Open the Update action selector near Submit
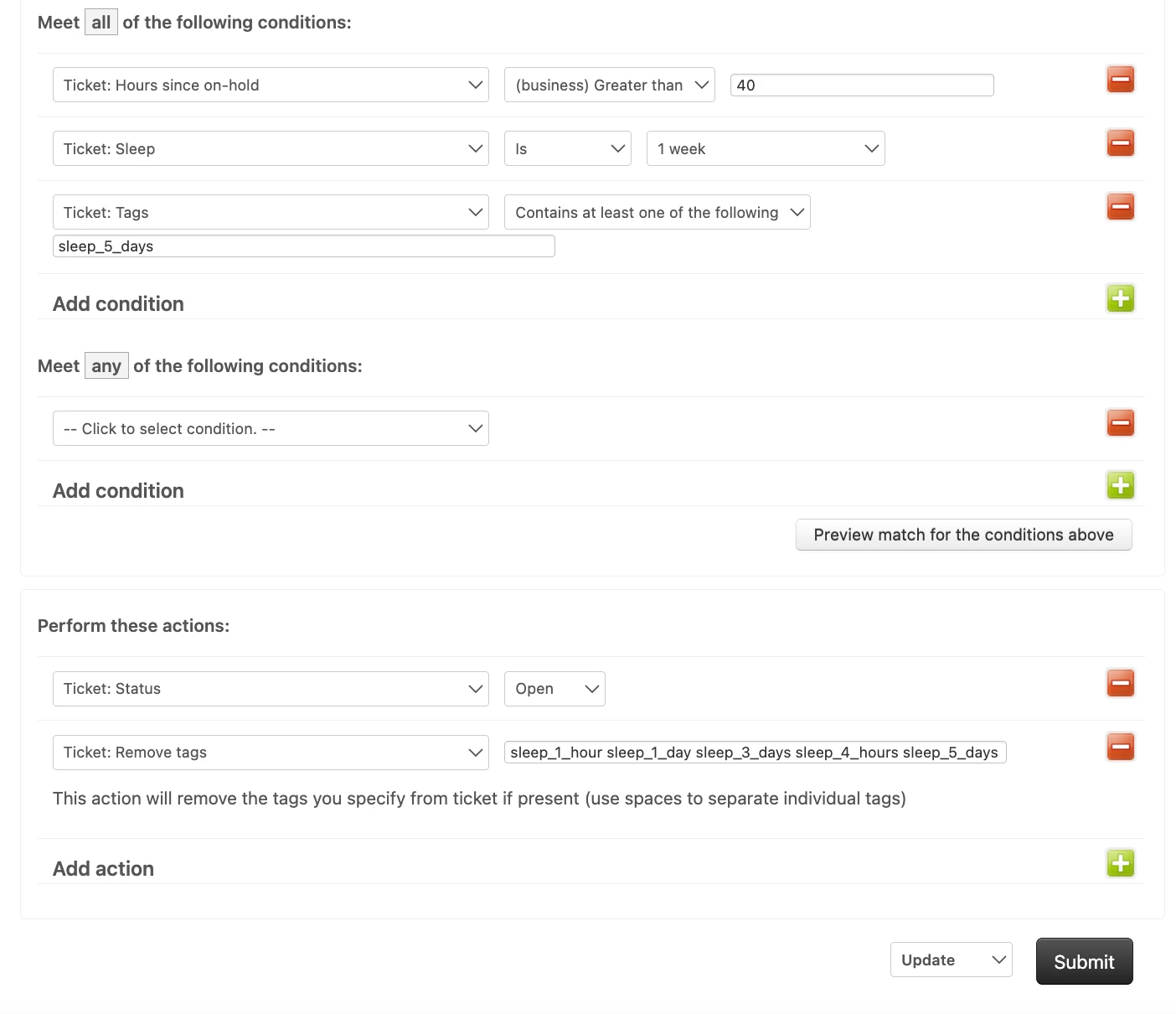 click(x=951, y=960)
